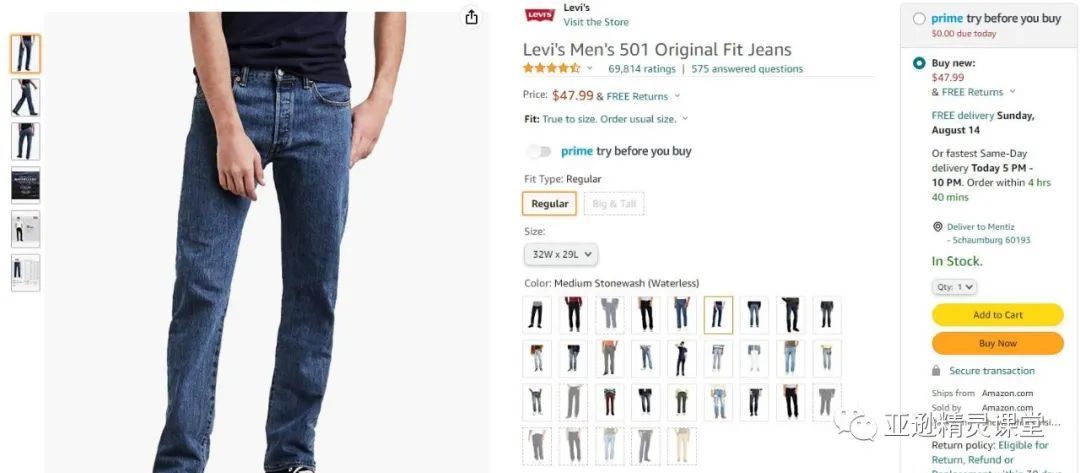1080x473 pixels.
Task: Open the Qty quantity dropdown
Action: pos(954,287)
